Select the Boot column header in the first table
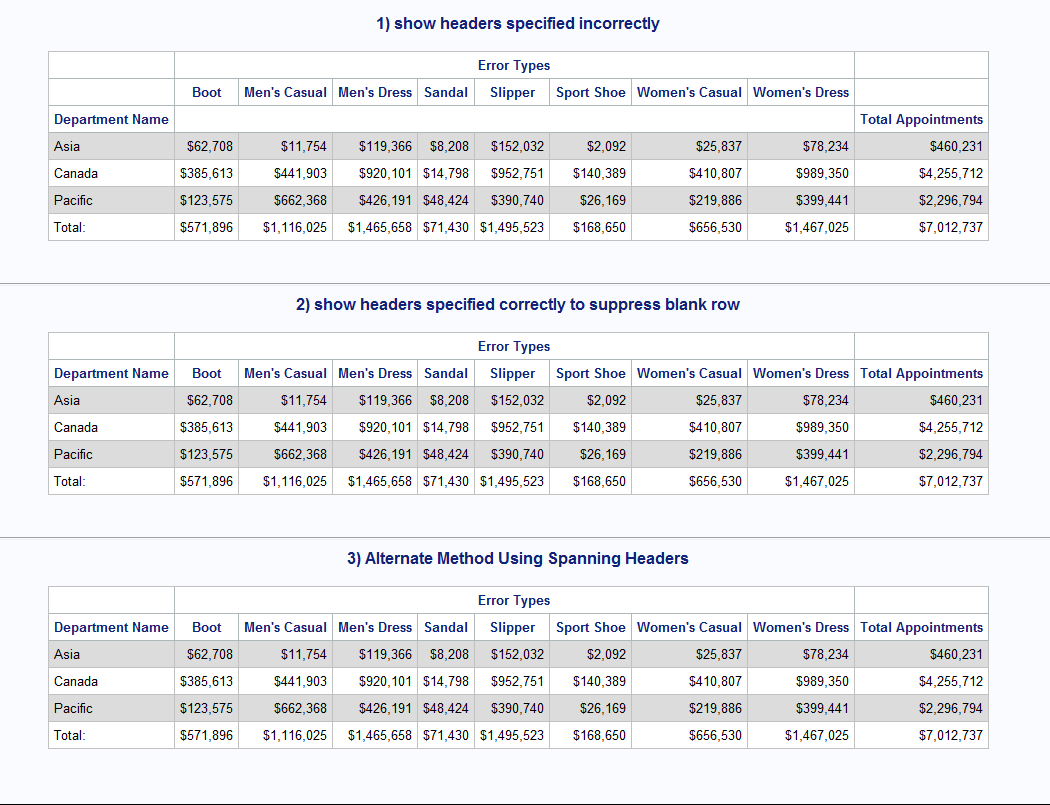The height and width of the screenshot is (805, 1050). click(x=207, y=92)
